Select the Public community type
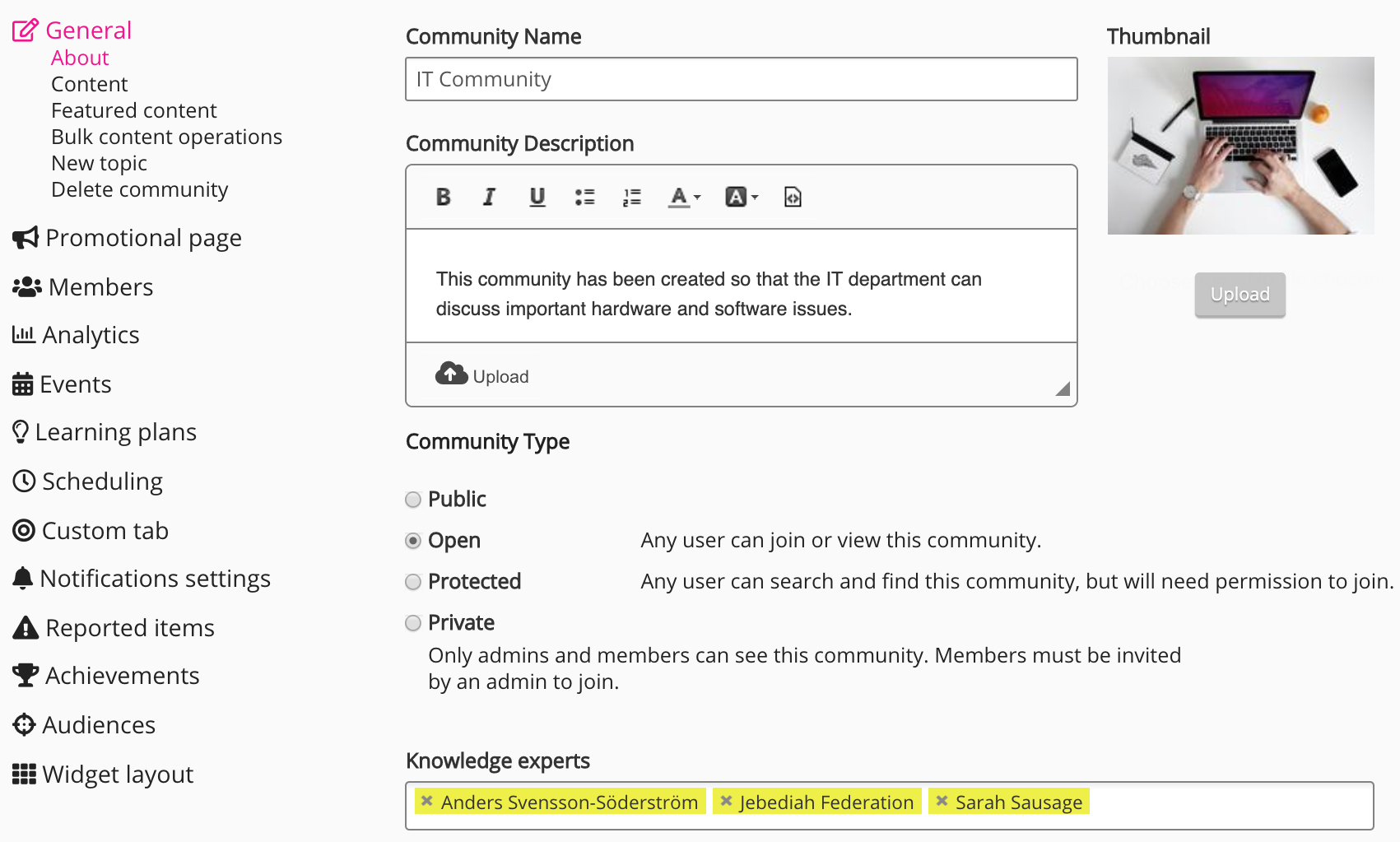This screenshot has height=842, width=1400. point(413,500)
